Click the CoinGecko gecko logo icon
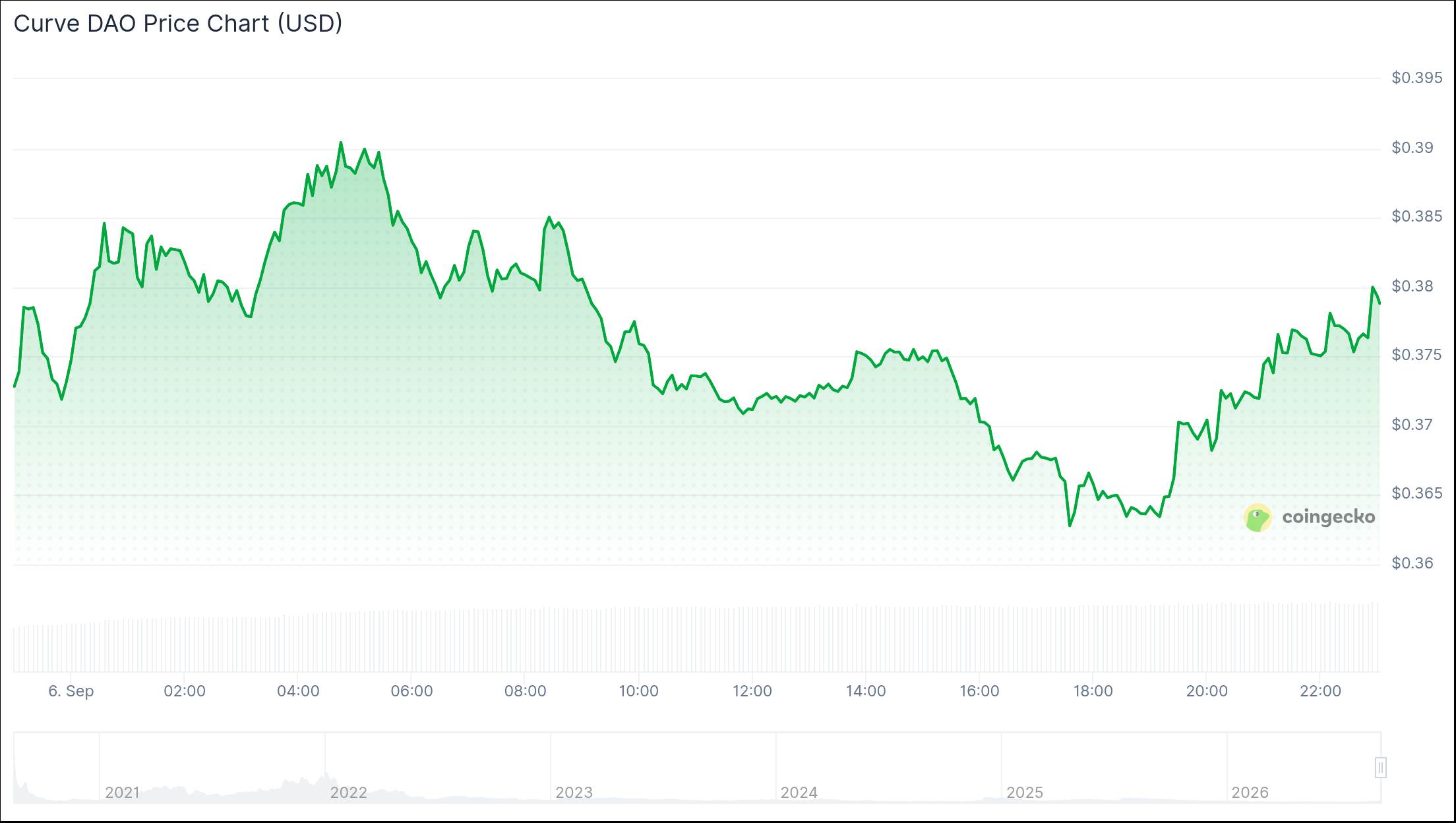1456x823 pixels. coord(1258,518)
